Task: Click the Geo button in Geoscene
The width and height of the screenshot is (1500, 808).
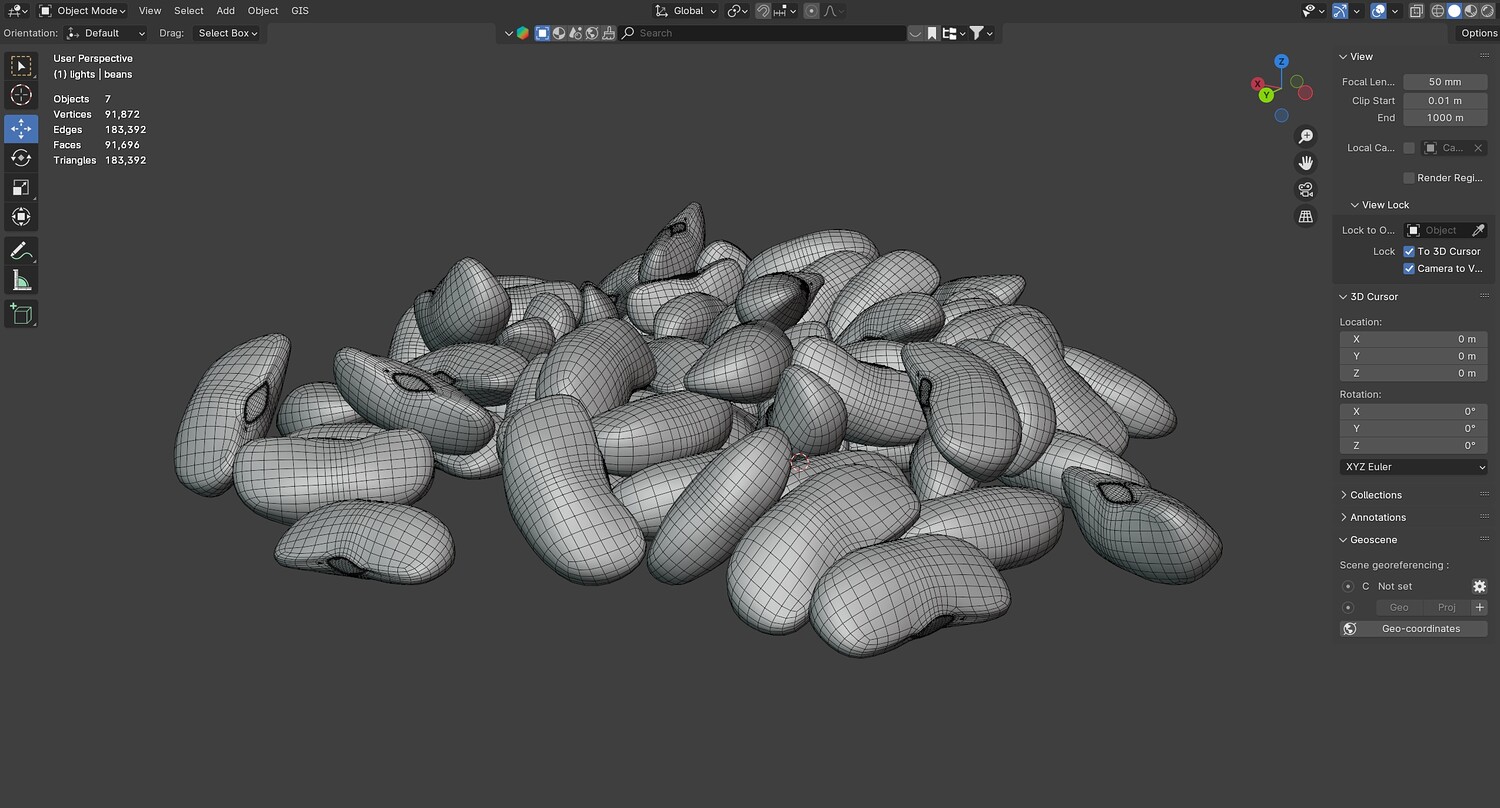Action: pyautogui.click(x=1399, y=608)
